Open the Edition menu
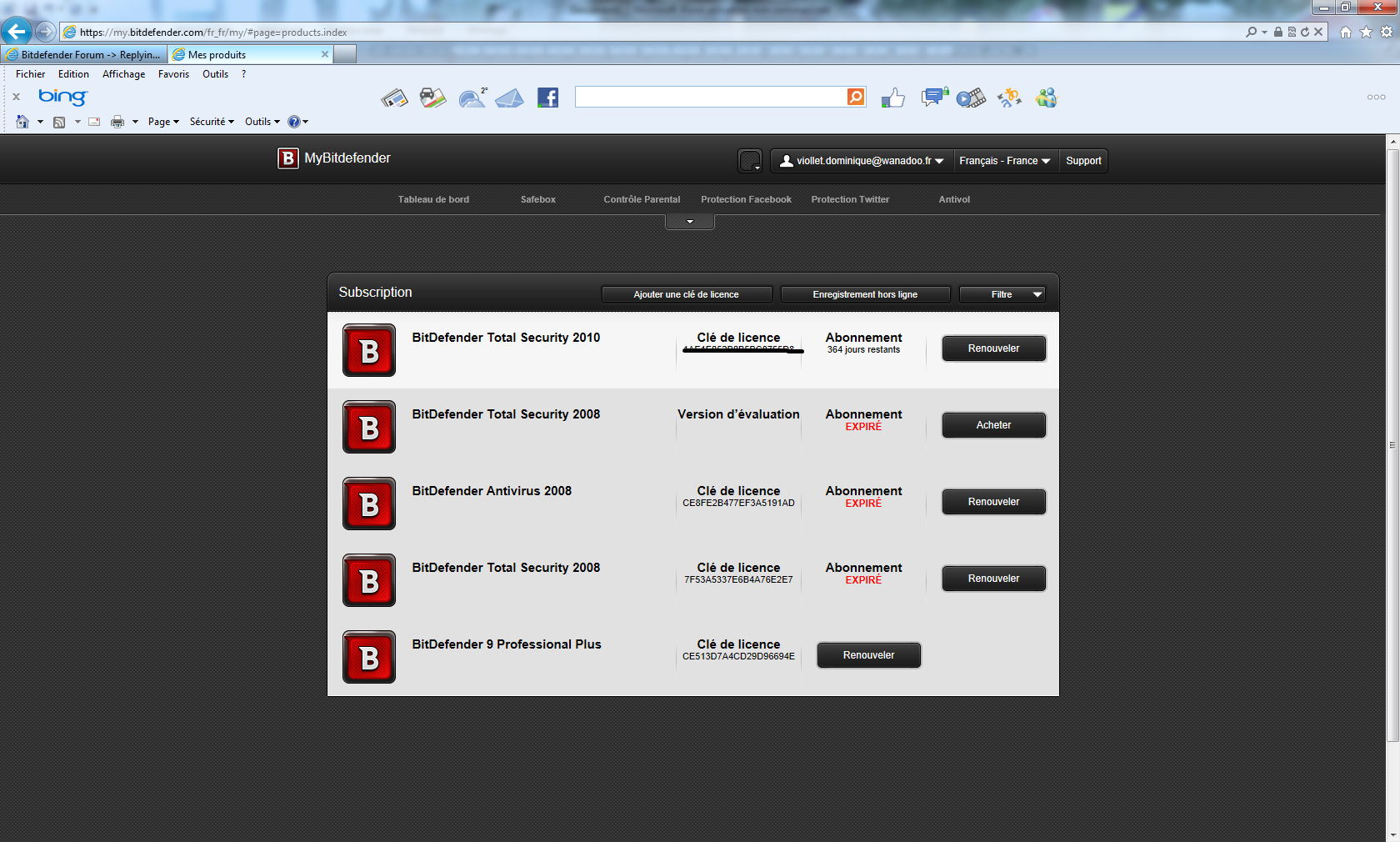The width and height of the screenshot is (1400, 842). coord(73,74)
